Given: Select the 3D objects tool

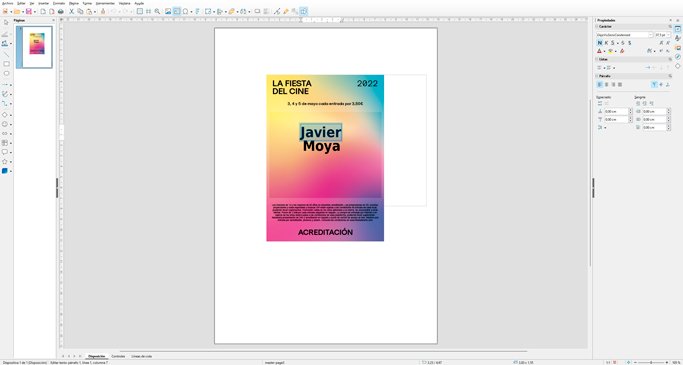Looking at the screenshot, I should point(5,171).
